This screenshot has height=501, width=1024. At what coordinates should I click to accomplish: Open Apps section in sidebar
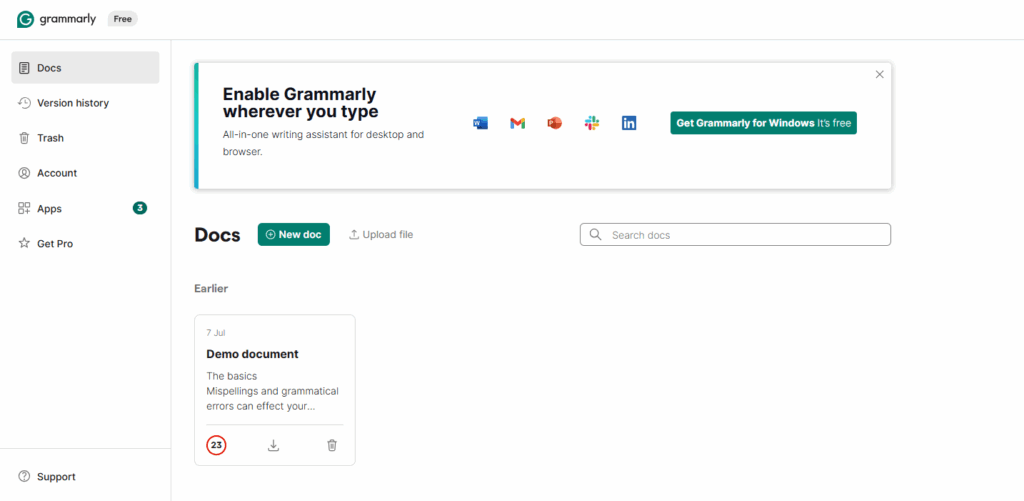(x=50, y=209)
